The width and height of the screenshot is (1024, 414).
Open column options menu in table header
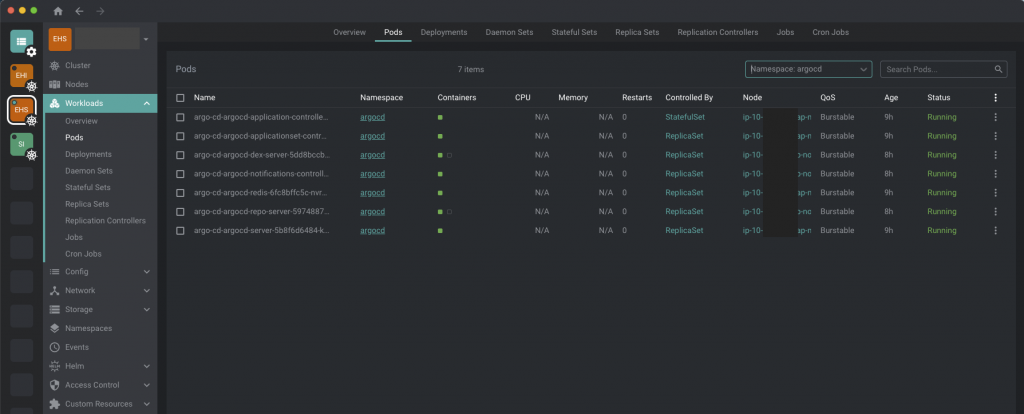995,97
